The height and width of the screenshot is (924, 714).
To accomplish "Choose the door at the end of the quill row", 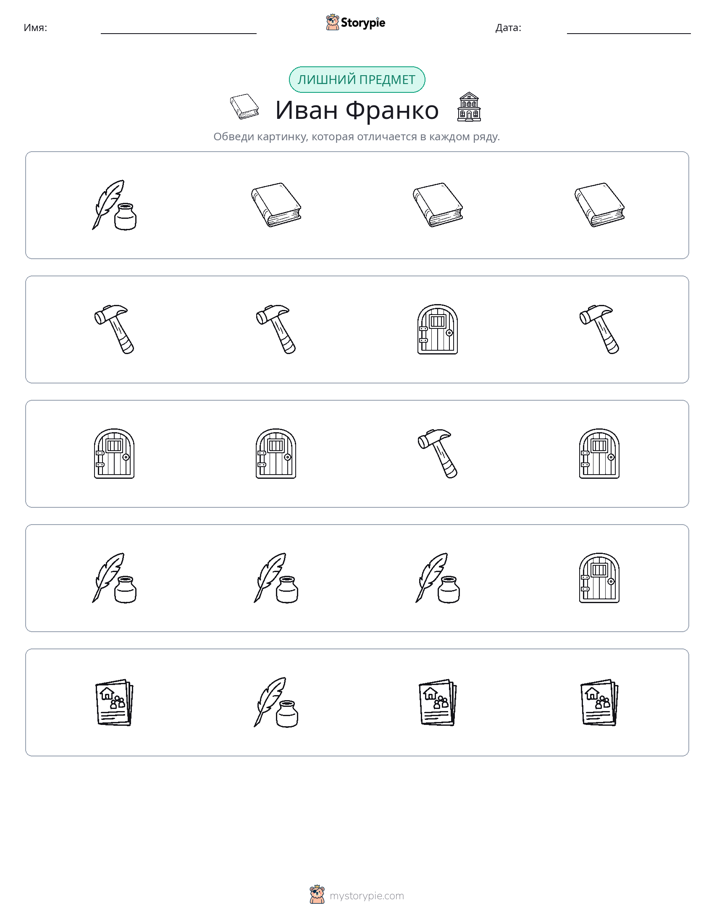I will 599,578.
